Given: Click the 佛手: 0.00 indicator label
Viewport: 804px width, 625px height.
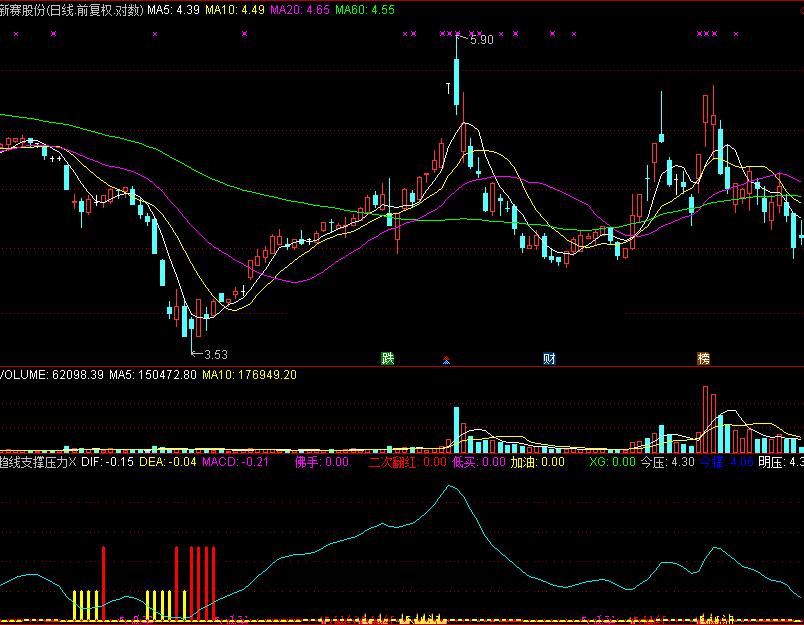Looking at the screenshot, I should pos(321,462).
